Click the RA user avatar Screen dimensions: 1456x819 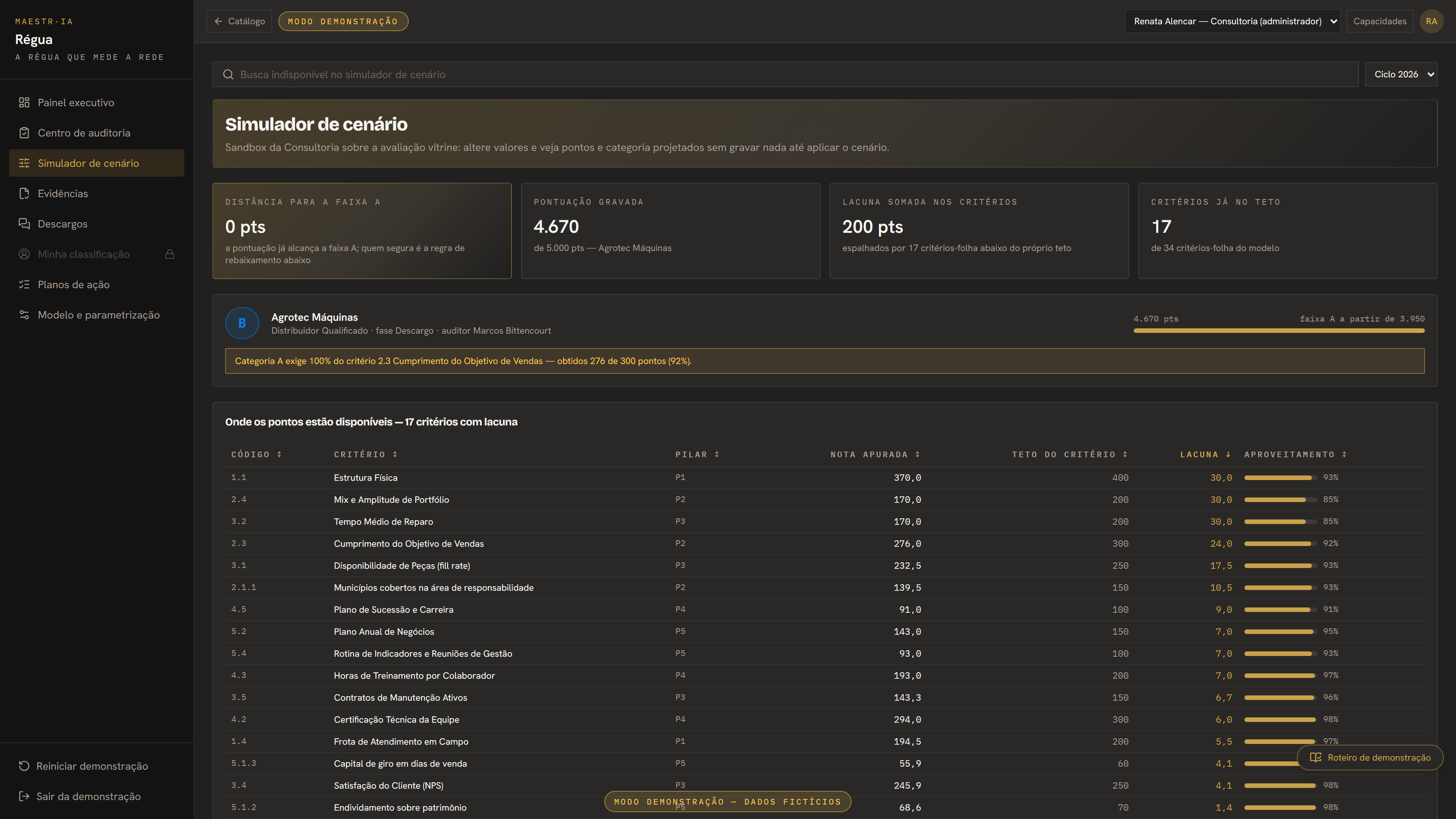[1431, 22]
